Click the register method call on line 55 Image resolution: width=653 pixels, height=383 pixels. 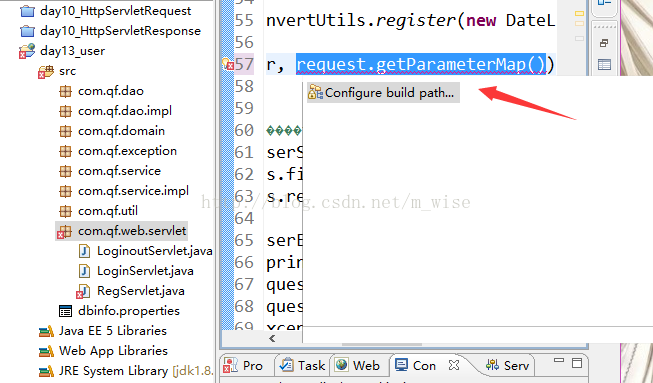(416, 20)
